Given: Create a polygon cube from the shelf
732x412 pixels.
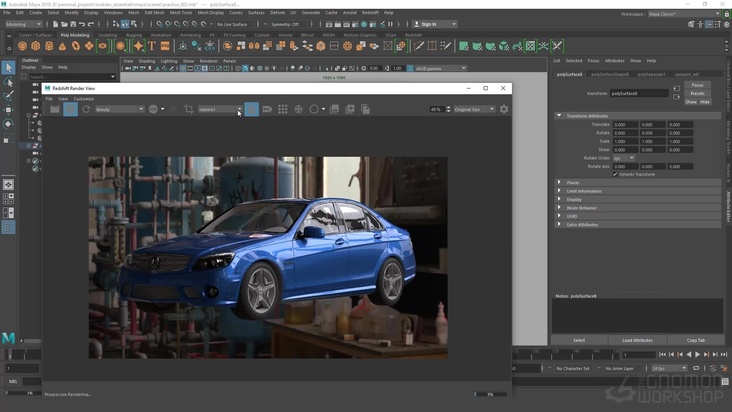Looking at the screenshot, I should (35, 46).
